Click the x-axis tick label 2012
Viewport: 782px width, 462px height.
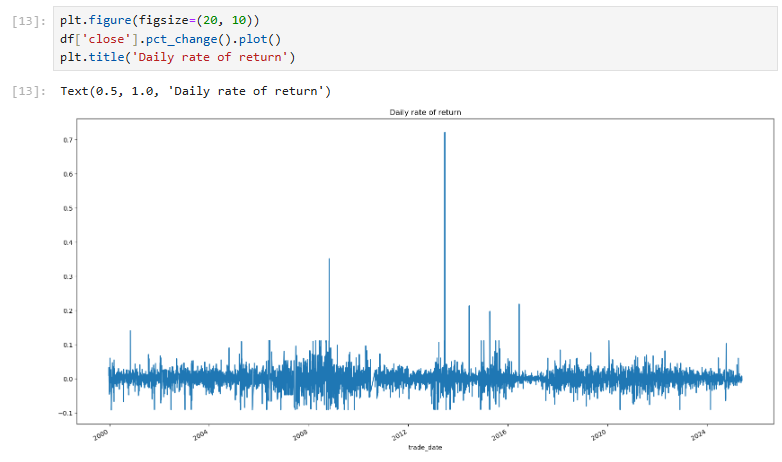coord(399,435)
